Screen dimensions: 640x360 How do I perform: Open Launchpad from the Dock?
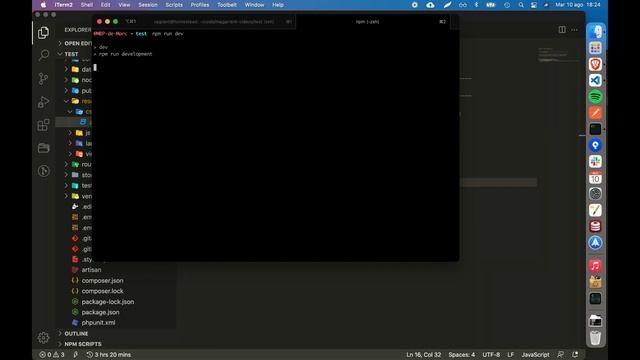595,48
